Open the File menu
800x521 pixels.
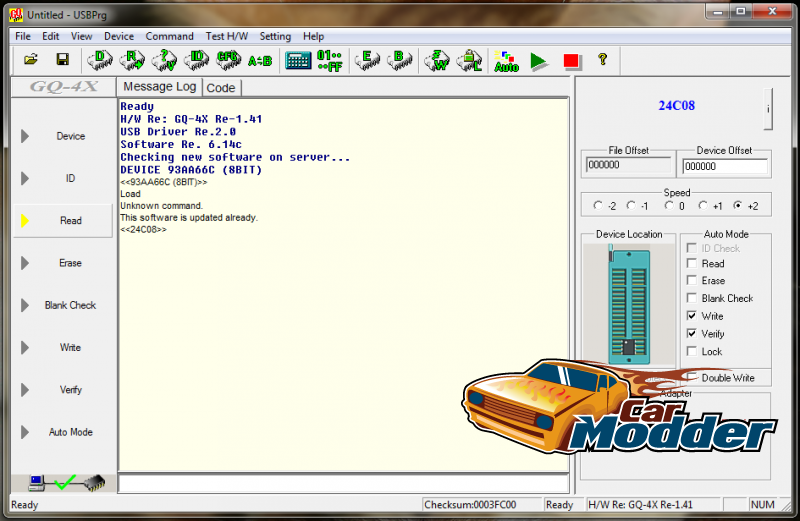pyautogui.click(x=22, y=36)
